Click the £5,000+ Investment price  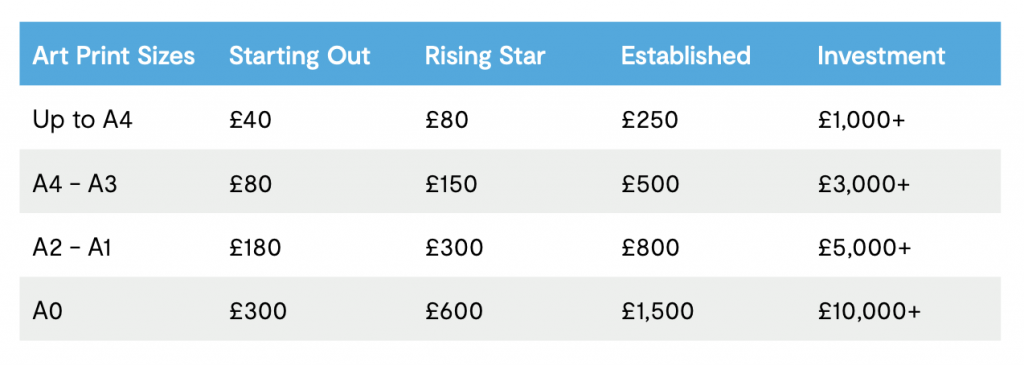[x=863, y=248]
